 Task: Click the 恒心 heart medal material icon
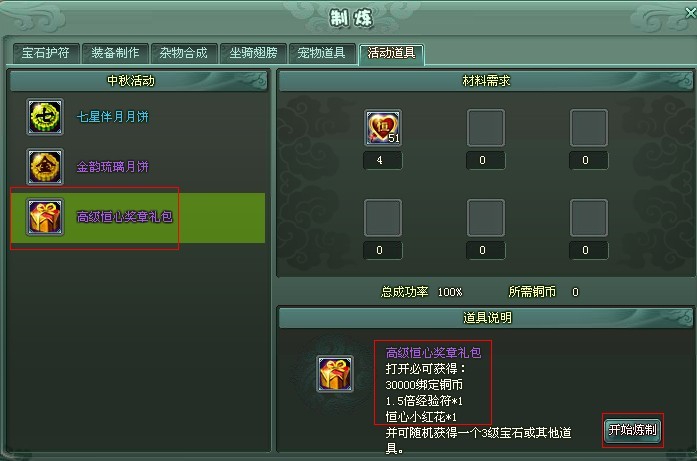383,128
